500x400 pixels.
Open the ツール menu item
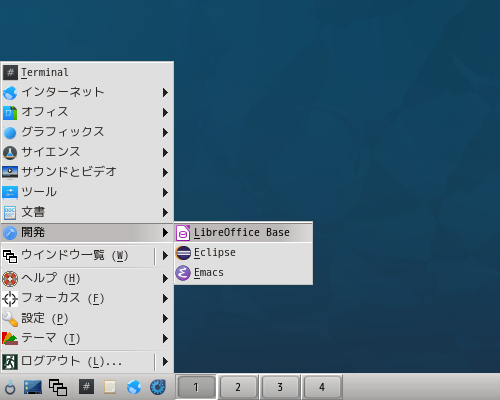click(87, 192)
